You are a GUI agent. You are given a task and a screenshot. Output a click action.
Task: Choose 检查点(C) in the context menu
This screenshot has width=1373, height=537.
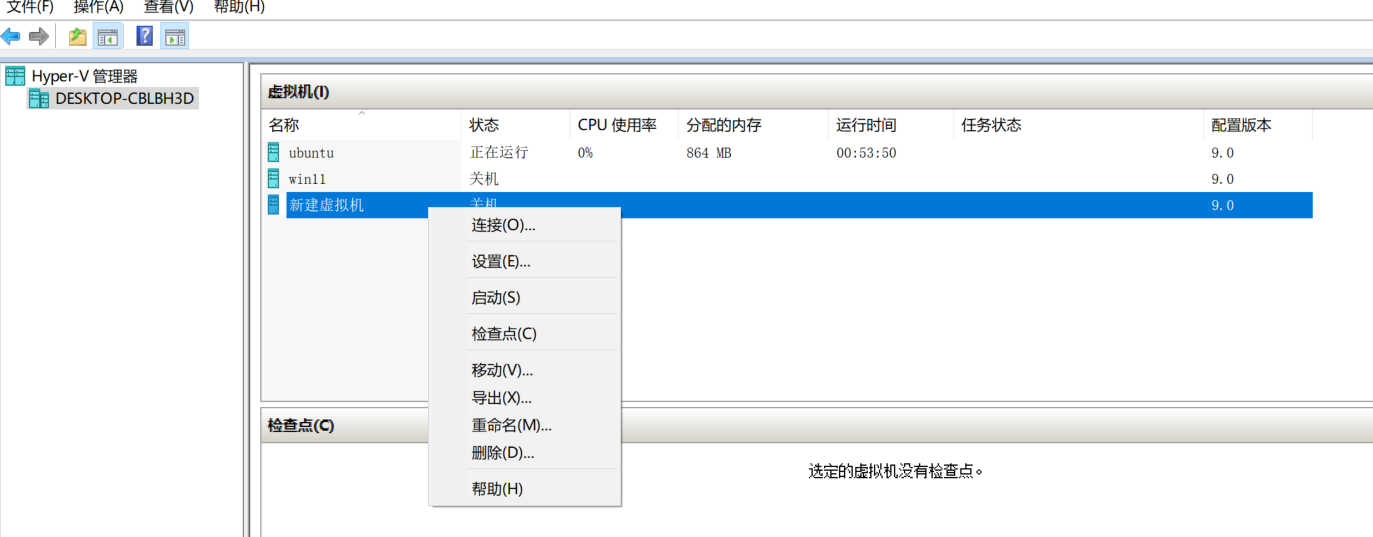point(504,333)
